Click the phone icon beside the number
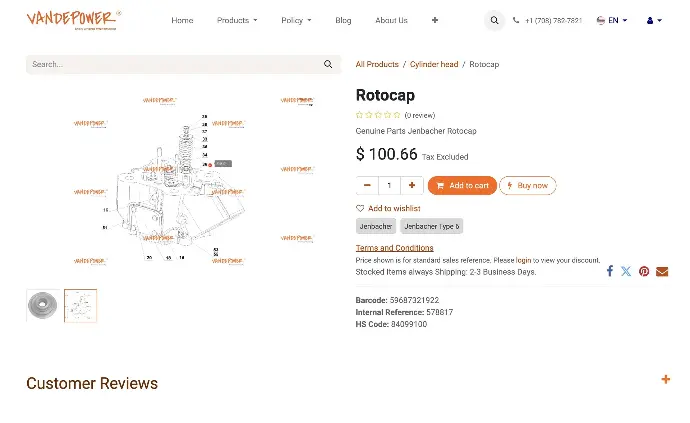The height and width of the screenshot is (423, 690). tap(516, 20)
